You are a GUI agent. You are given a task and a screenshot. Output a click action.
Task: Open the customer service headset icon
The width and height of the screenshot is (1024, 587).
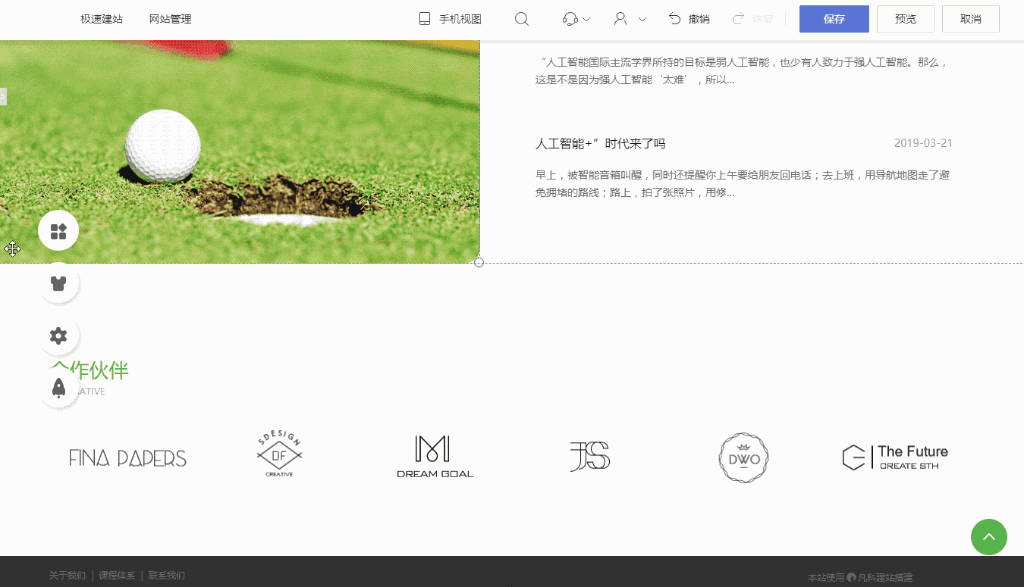570,19
